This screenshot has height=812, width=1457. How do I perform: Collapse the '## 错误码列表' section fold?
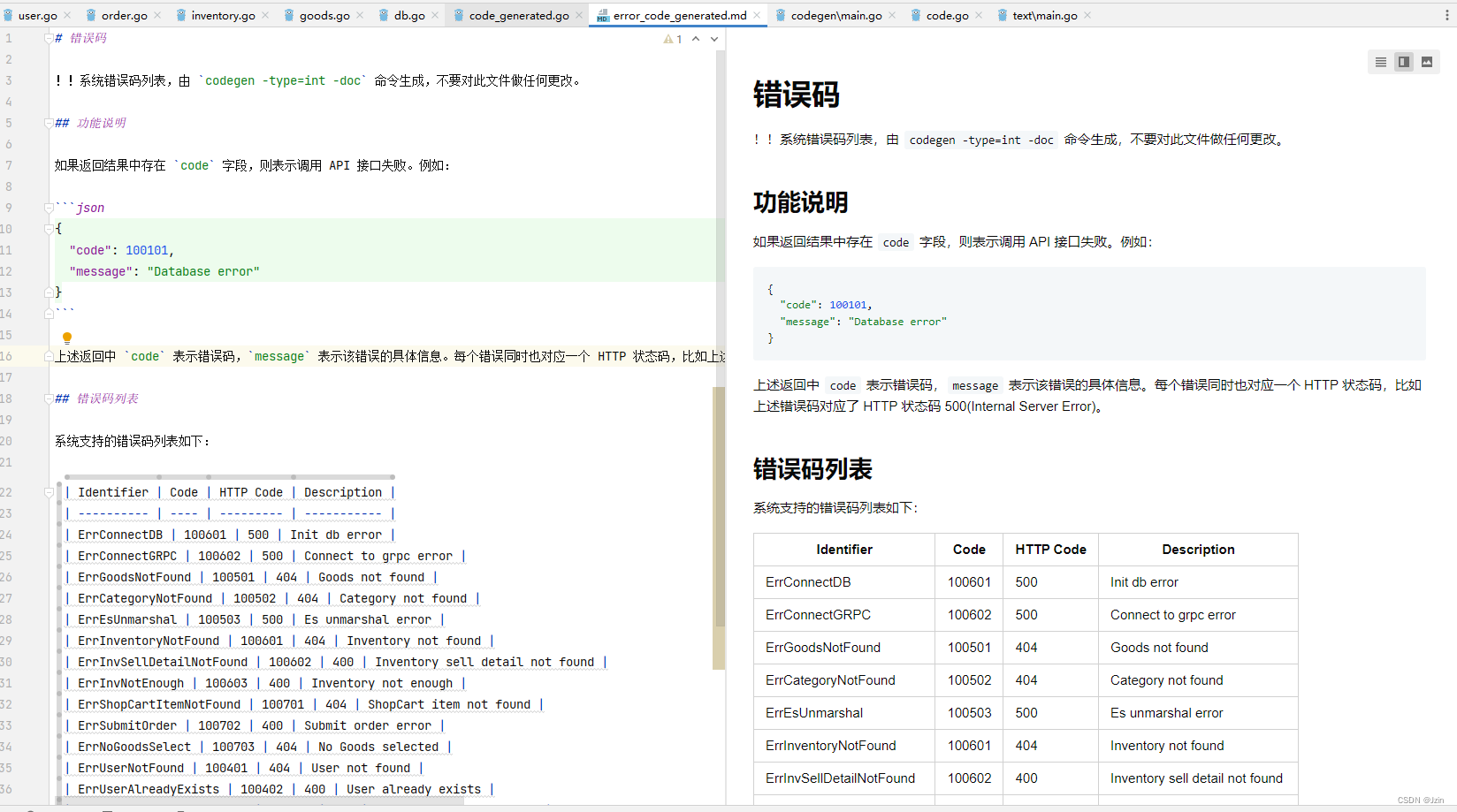click(49, 398)
